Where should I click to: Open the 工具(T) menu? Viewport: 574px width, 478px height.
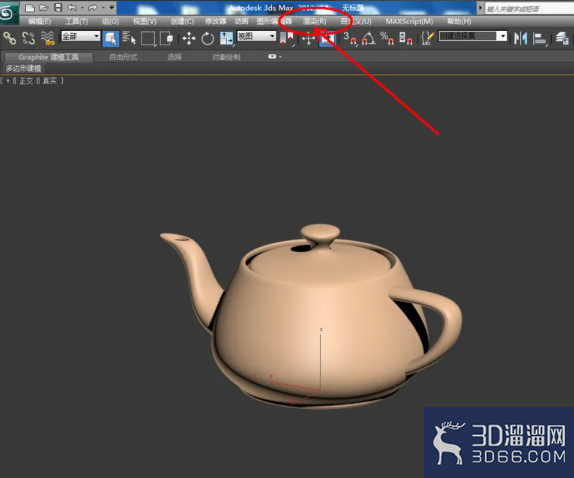click(x=77, y=21)
